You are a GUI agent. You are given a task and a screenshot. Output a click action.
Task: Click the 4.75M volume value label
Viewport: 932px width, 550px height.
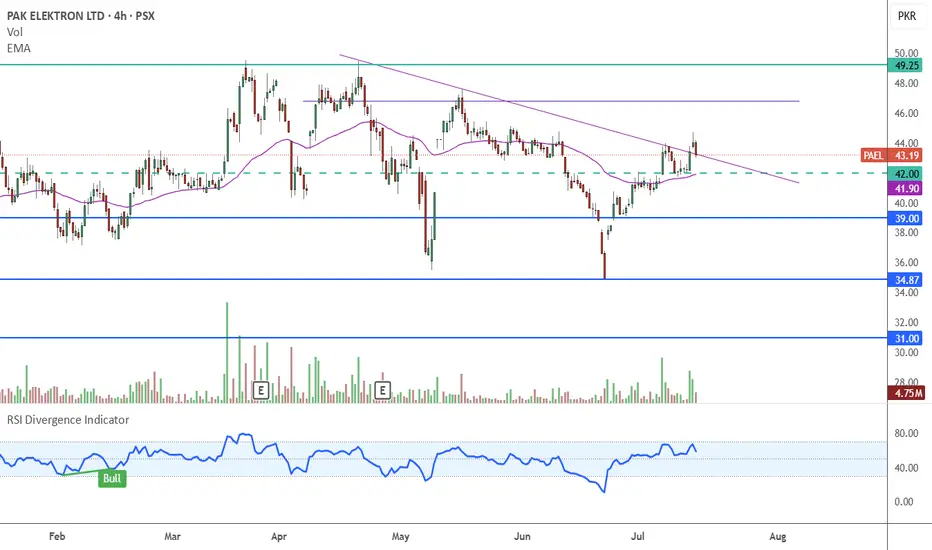pos(906,393)
